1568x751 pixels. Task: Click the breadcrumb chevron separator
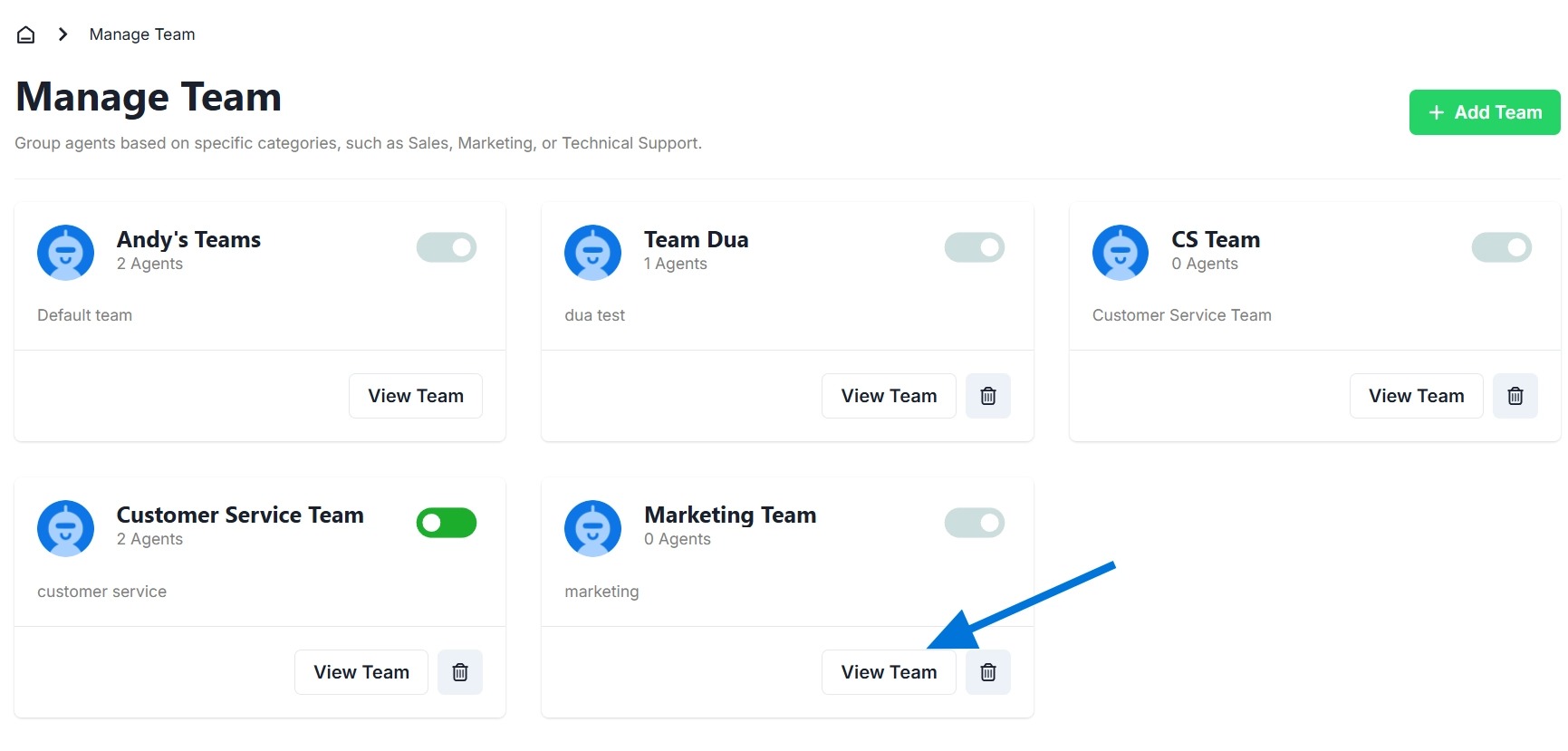[63, 34]
